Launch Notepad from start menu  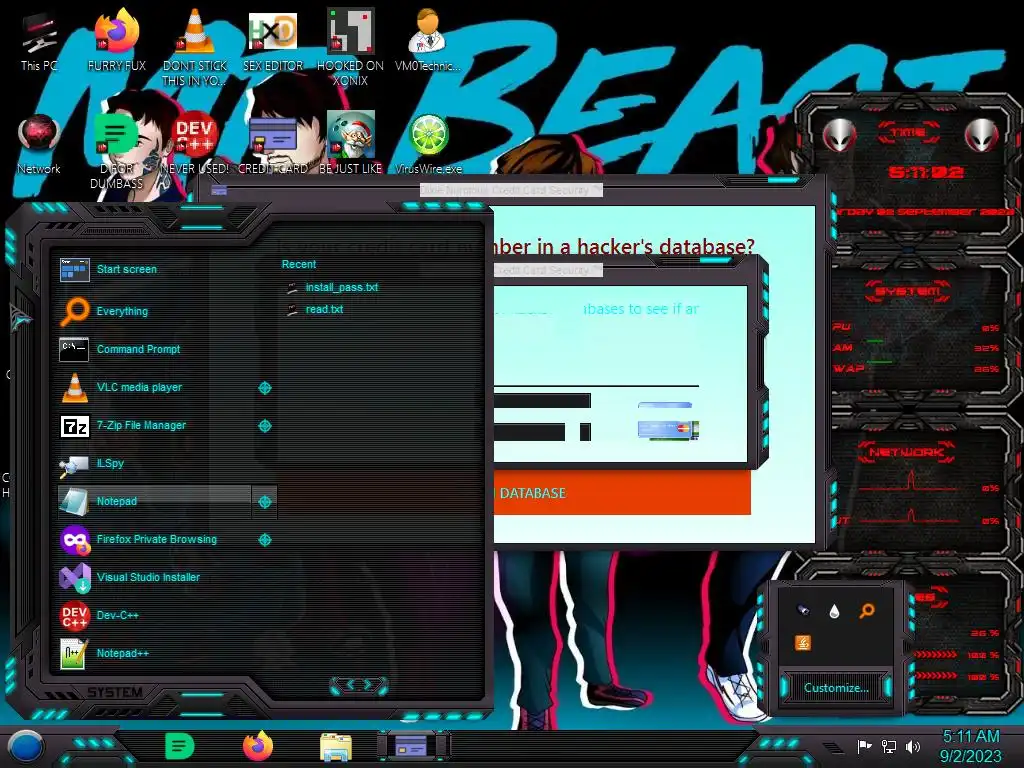tap(154, 501)
